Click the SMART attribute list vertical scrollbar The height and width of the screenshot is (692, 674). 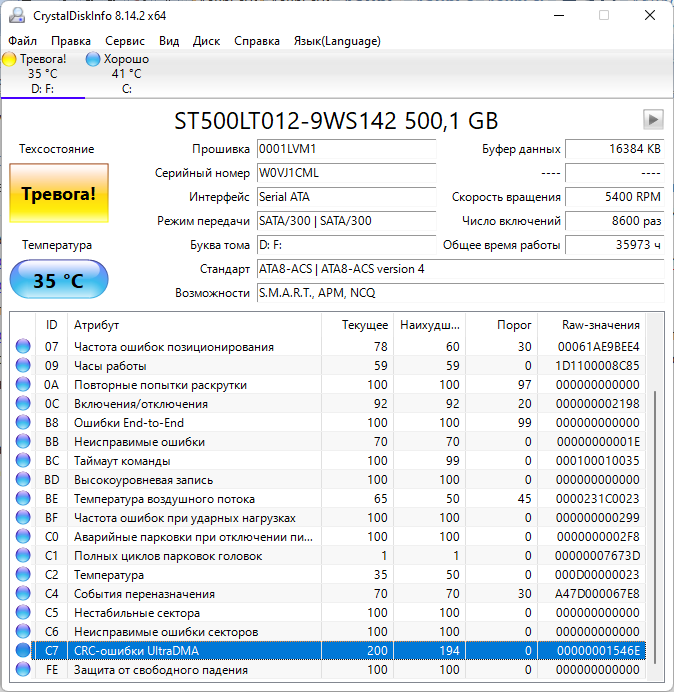654,527
